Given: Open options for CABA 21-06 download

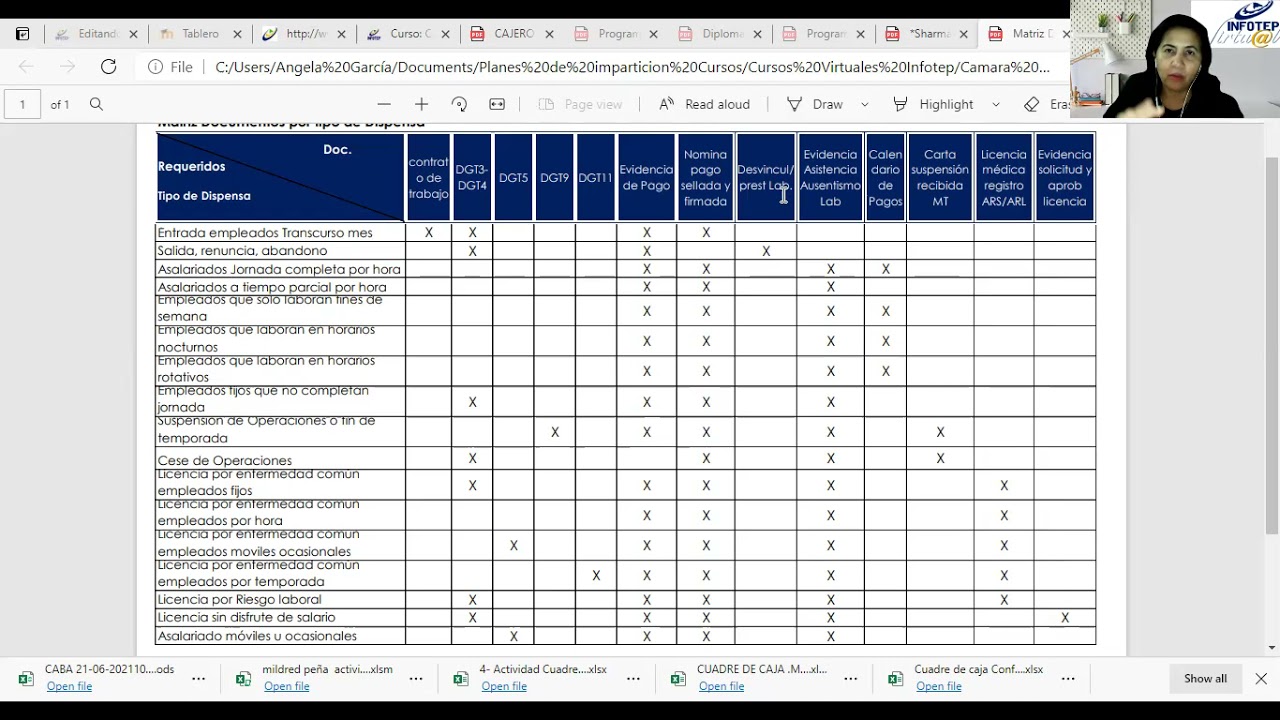Looking at the screenshot, I should (198, 678).
